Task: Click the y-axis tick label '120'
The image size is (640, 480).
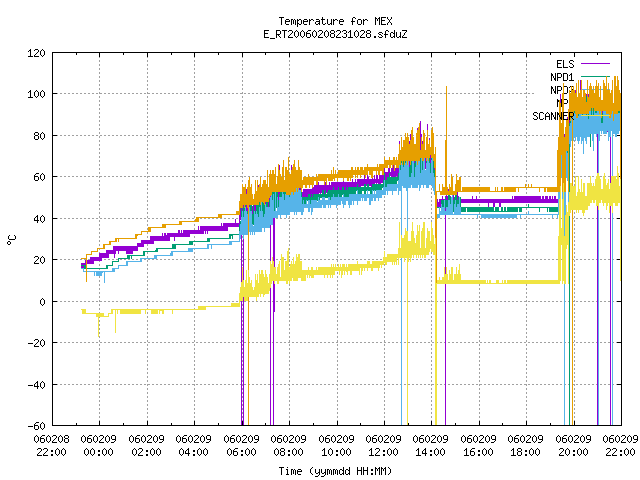Action: pos(36,53)
